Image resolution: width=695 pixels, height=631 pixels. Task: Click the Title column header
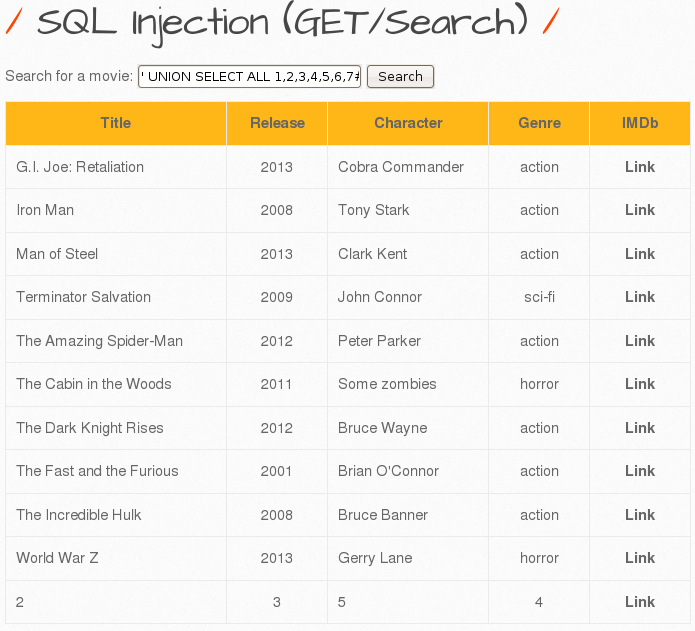[116, 123]
